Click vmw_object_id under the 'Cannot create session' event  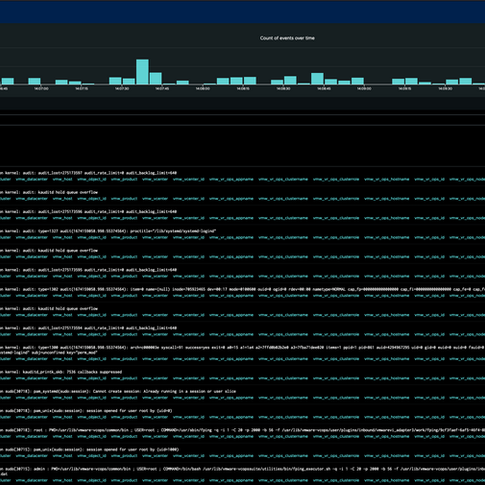92,398
